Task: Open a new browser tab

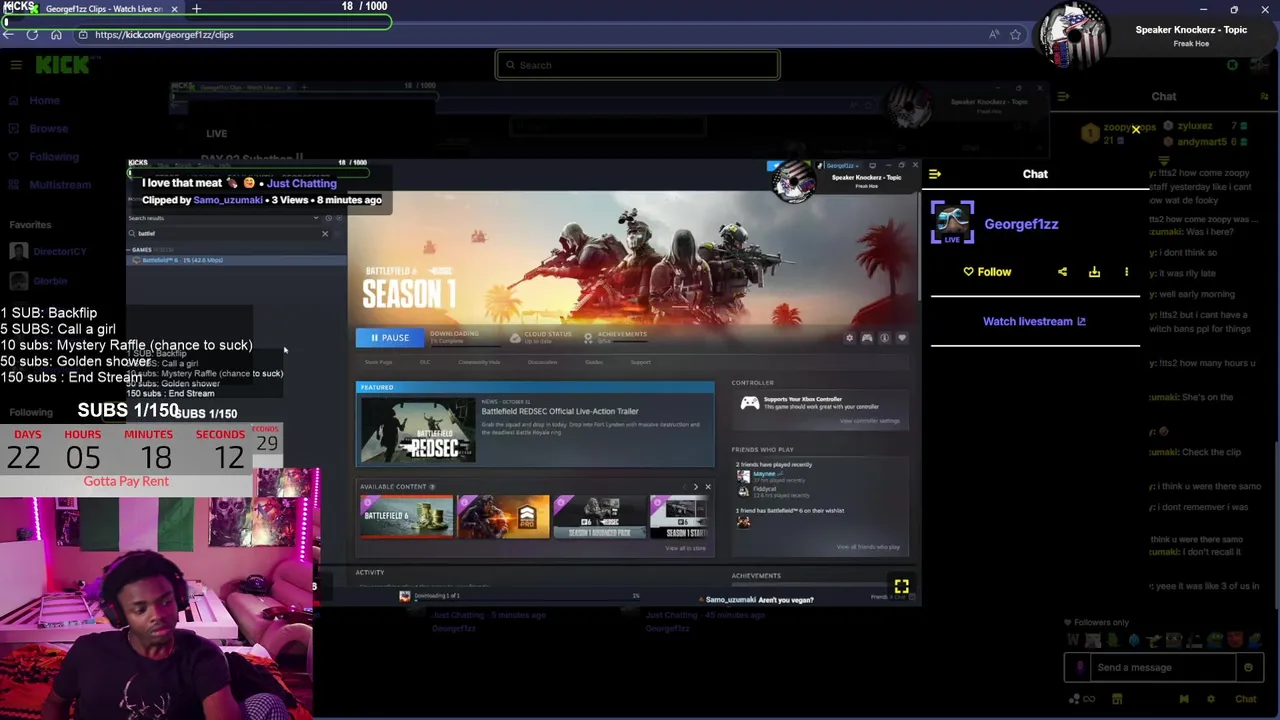Action: click(197, 9)
